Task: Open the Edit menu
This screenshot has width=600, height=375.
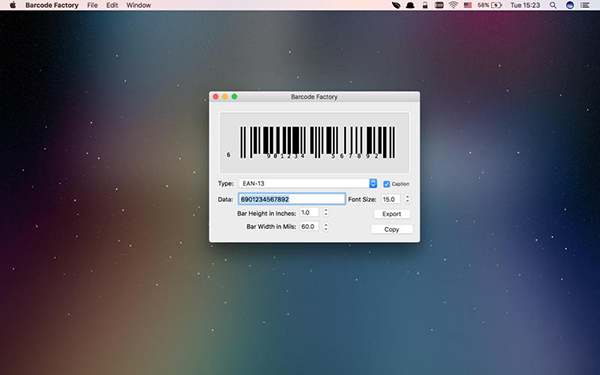Action: (x=112, y=5)
